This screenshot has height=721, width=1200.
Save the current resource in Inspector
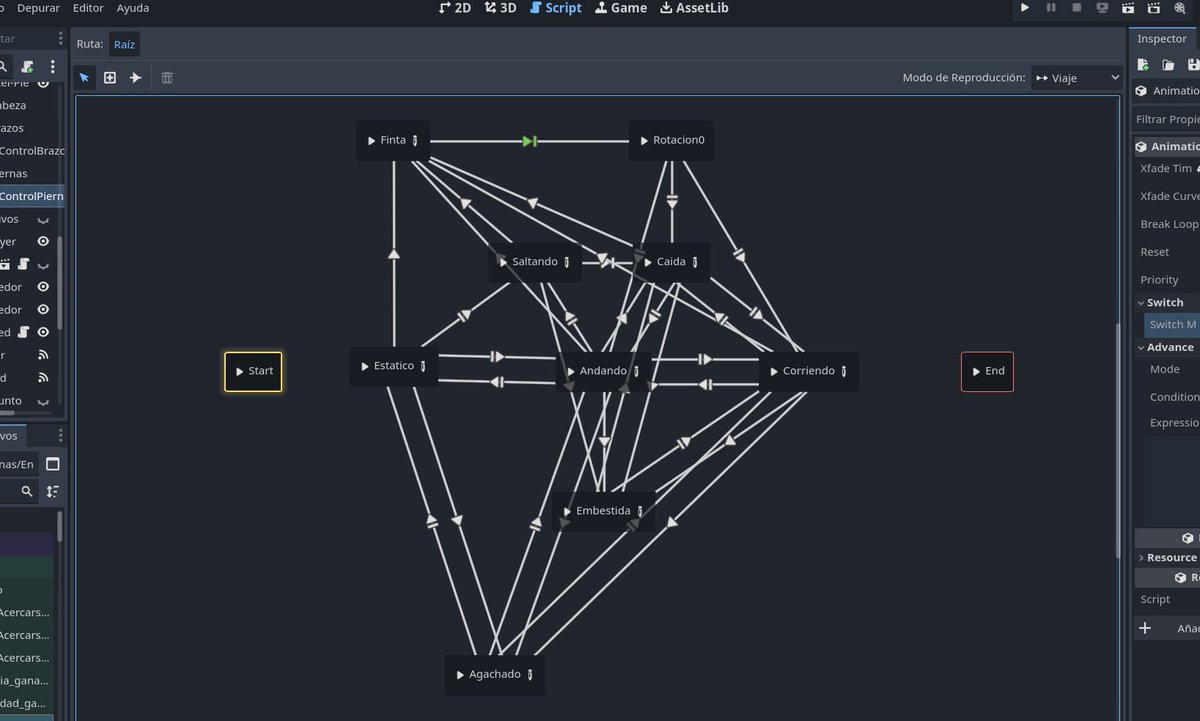point(1192,65)
